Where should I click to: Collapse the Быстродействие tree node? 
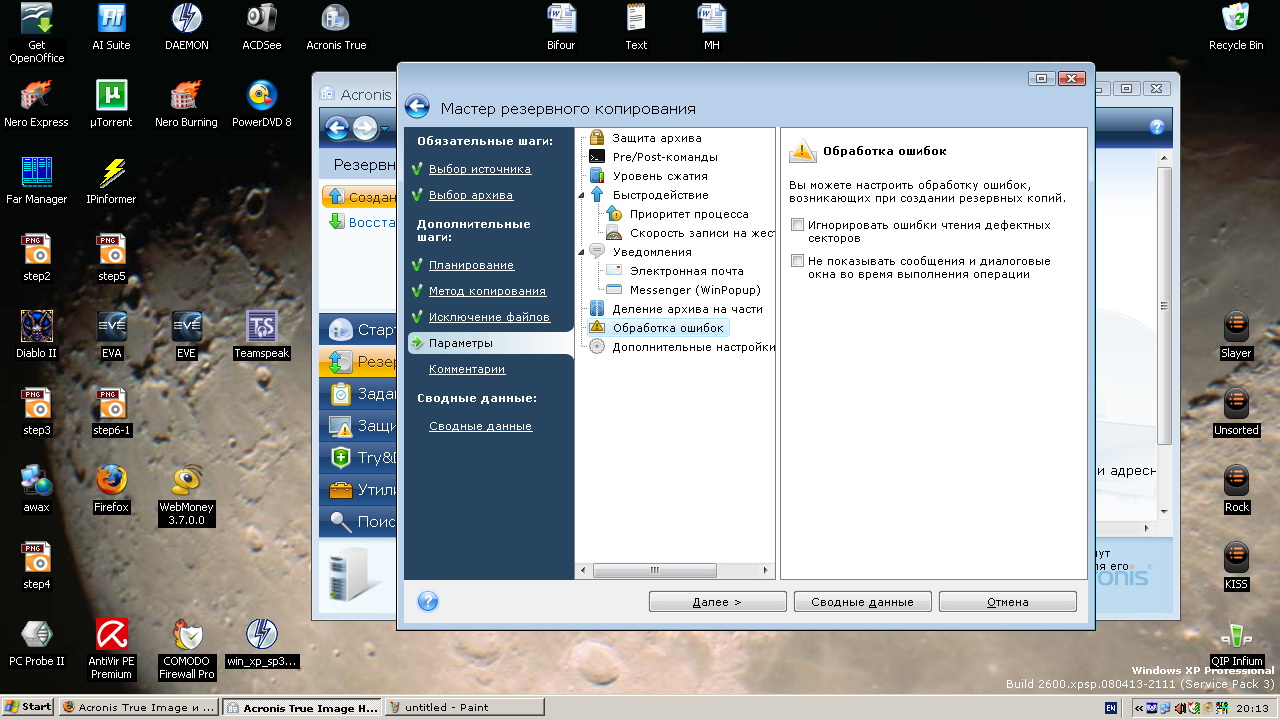point(581,195)
